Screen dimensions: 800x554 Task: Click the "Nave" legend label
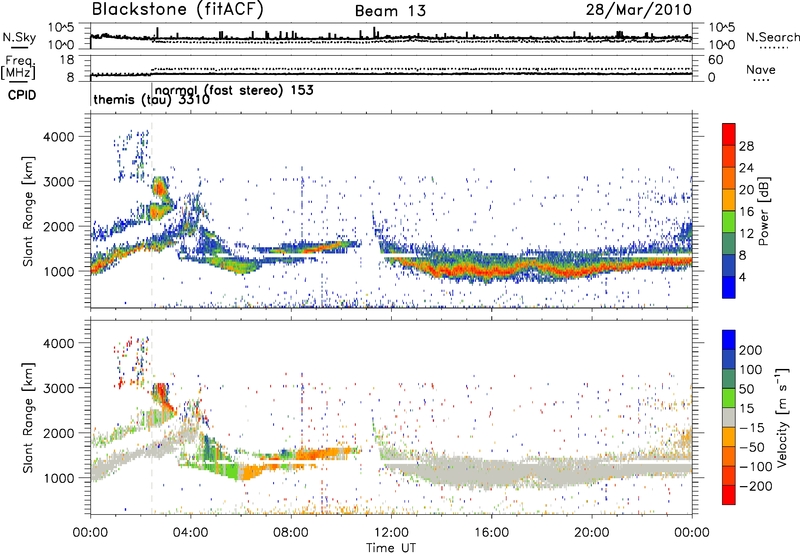point(760,70)
